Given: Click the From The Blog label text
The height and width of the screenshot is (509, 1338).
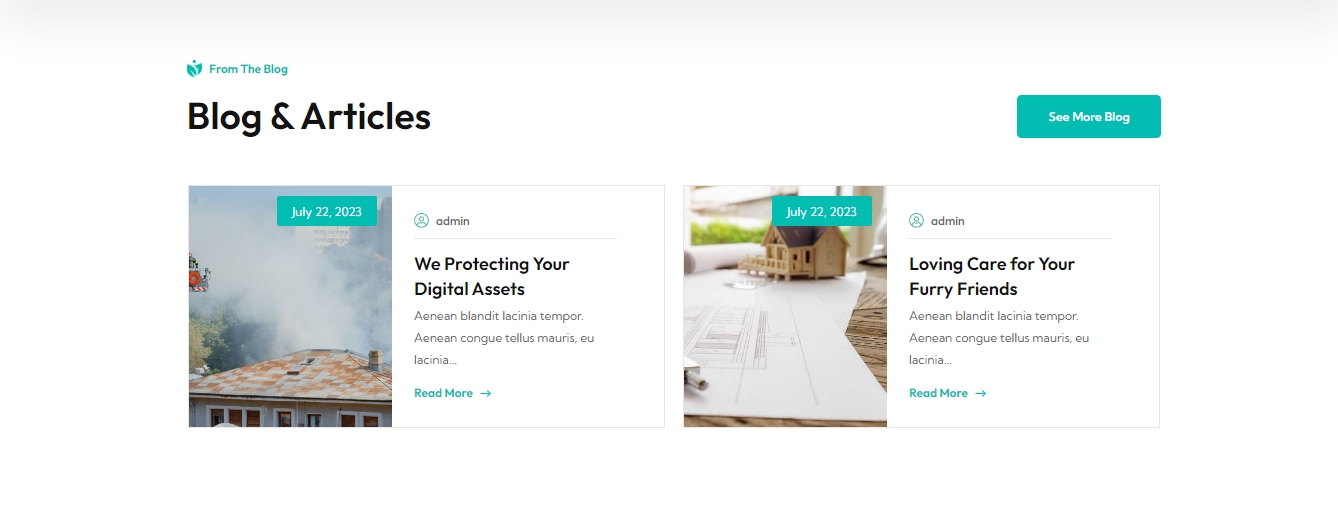Looking at the screenshot, I should click(x=248, y=69).
